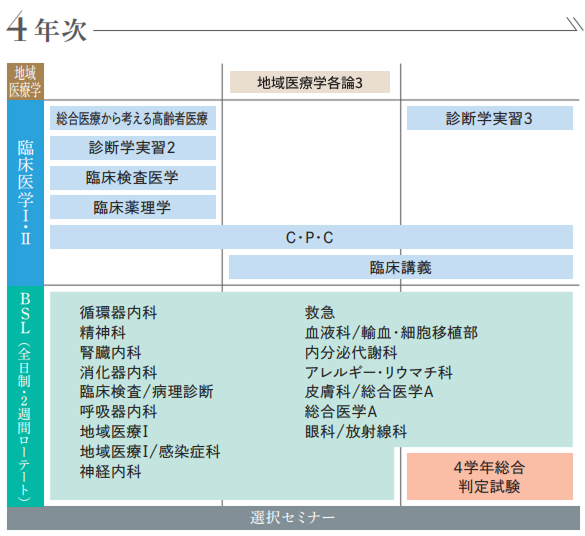585x536 pixels.
Task: Click the 4年次 heading
Action: point(47,29)
